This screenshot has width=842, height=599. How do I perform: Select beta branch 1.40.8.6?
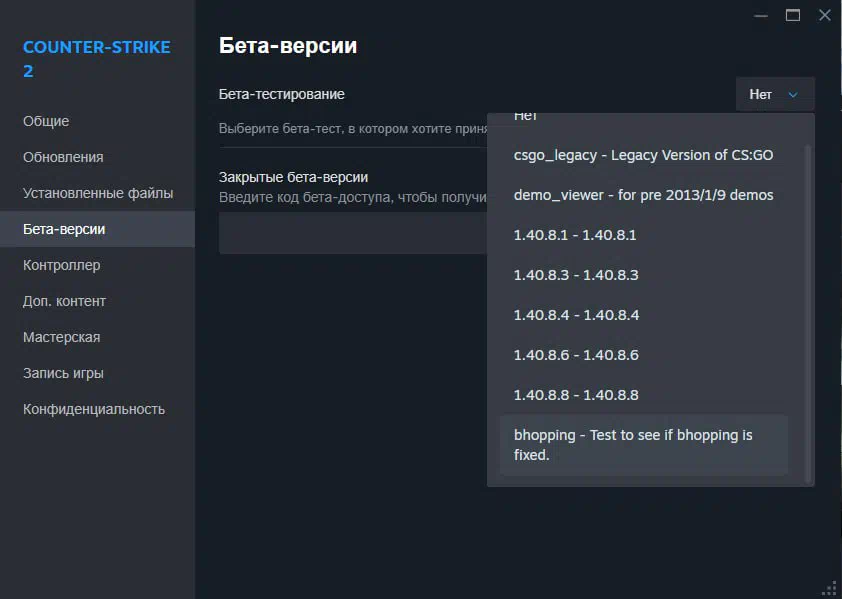(644, 355)
